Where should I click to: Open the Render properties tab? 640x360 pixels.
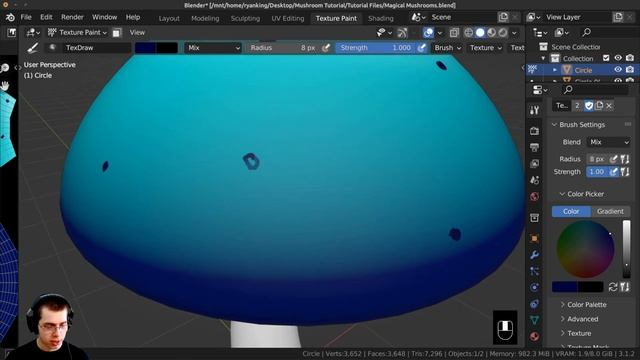click(x=534, y=131)
